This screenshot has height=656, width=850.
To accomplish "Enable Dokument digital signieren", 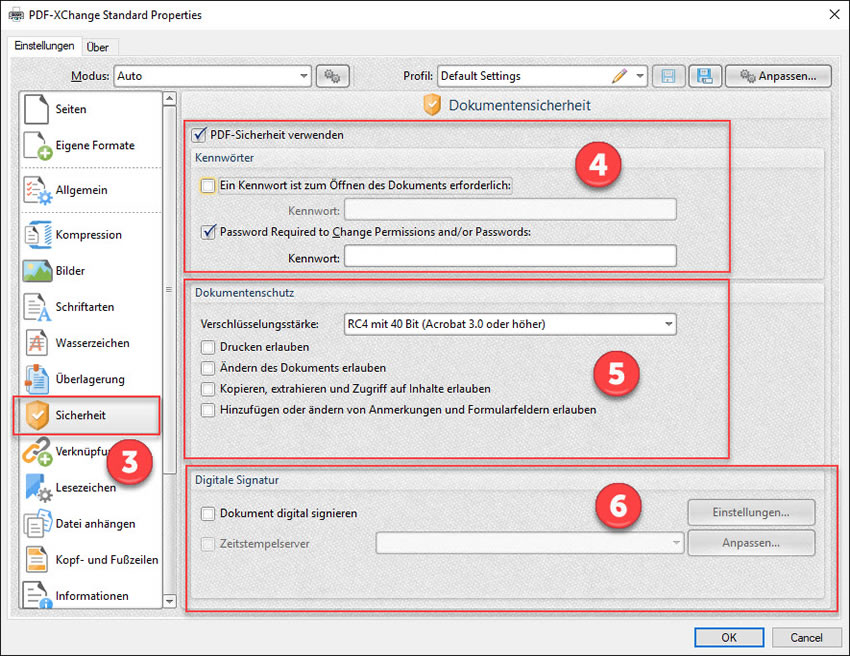I will tap(208, 513).
